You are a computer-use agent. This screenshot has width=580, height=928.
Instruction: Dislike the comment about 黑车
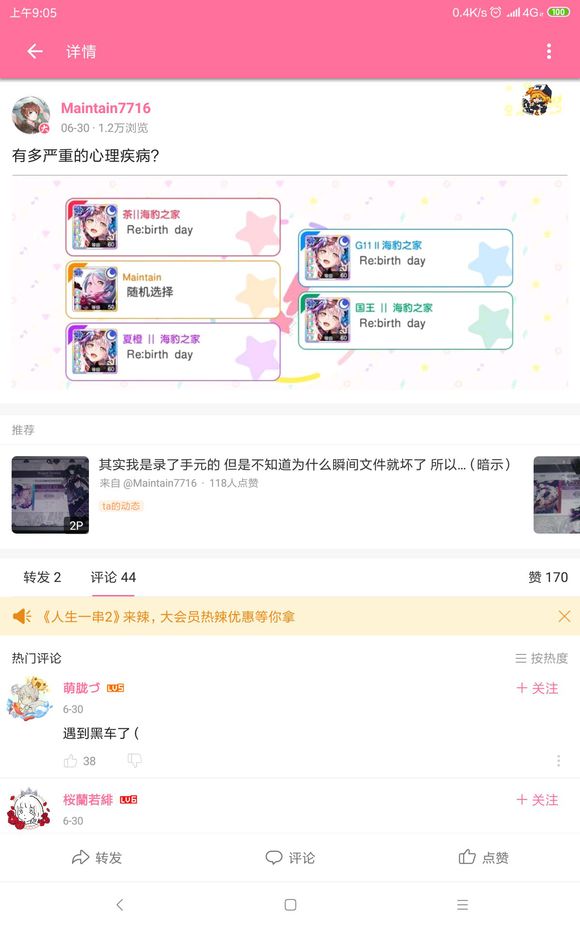[x=134, y=761]
